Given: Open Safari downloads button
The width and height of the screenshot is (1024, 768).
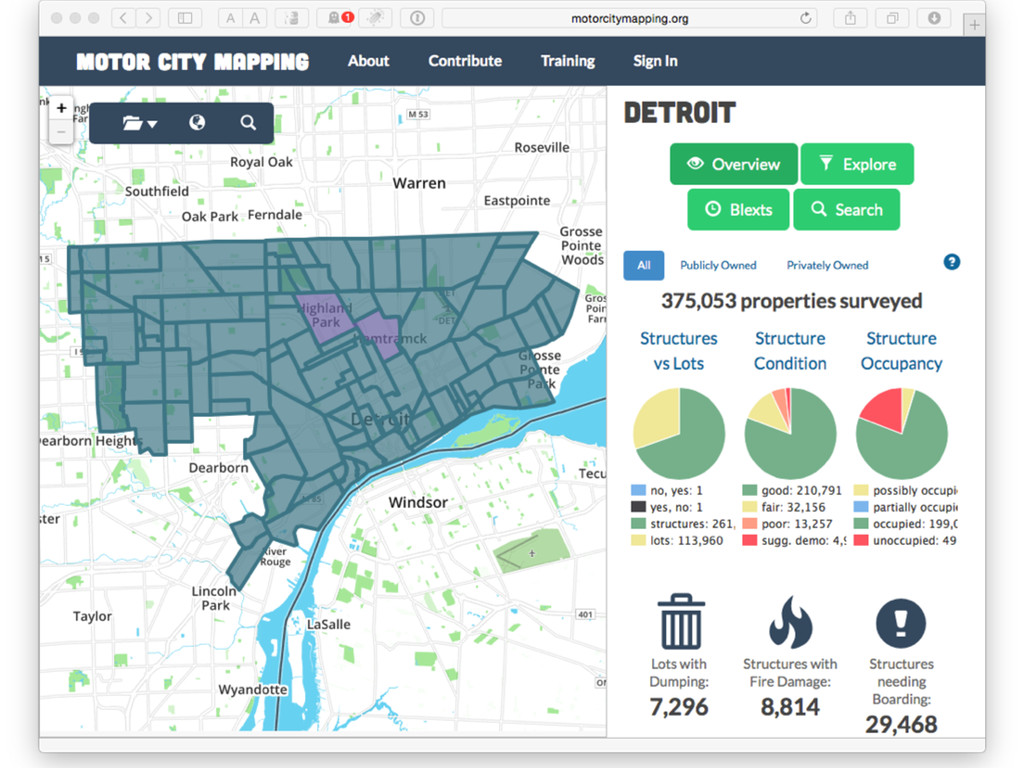Looking at the screenshot, I should click(x=935, y=18).
